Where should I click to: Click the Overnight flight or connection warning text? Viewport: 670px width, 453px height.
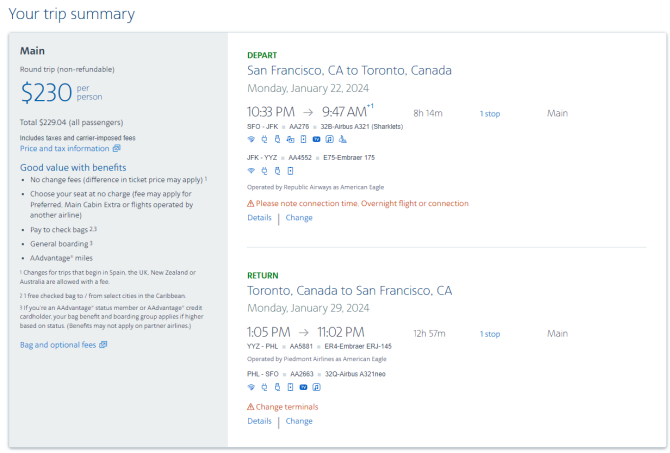point(415,203)
